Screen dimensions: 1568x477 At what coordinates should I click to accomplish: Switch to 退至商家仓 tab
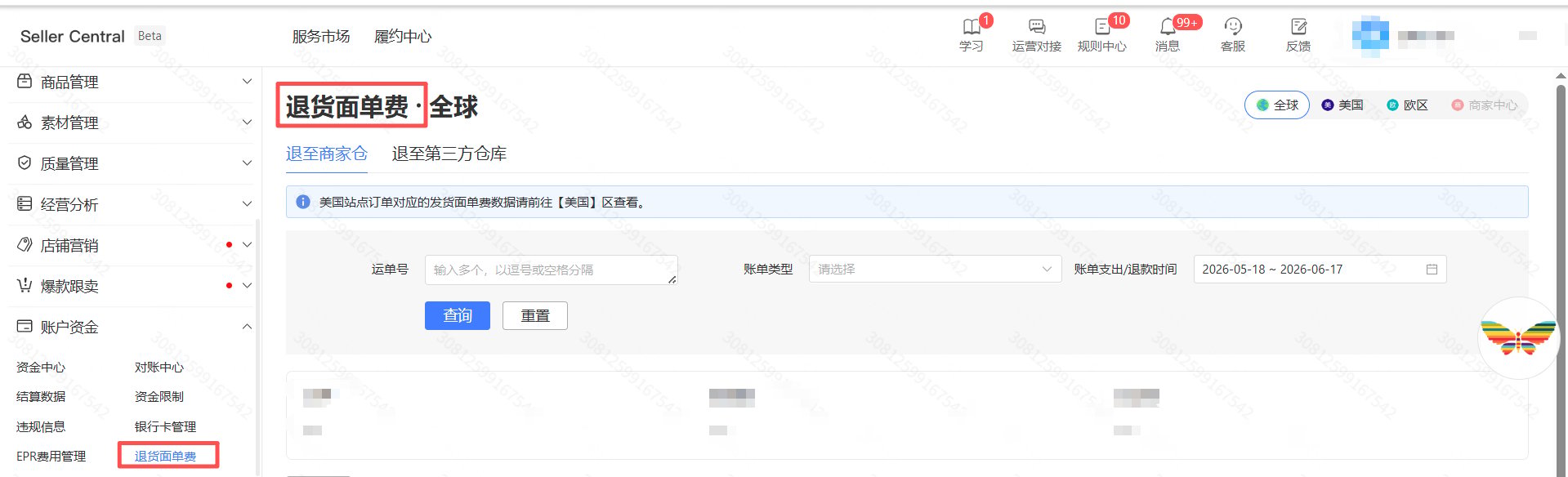coord(327,154)
